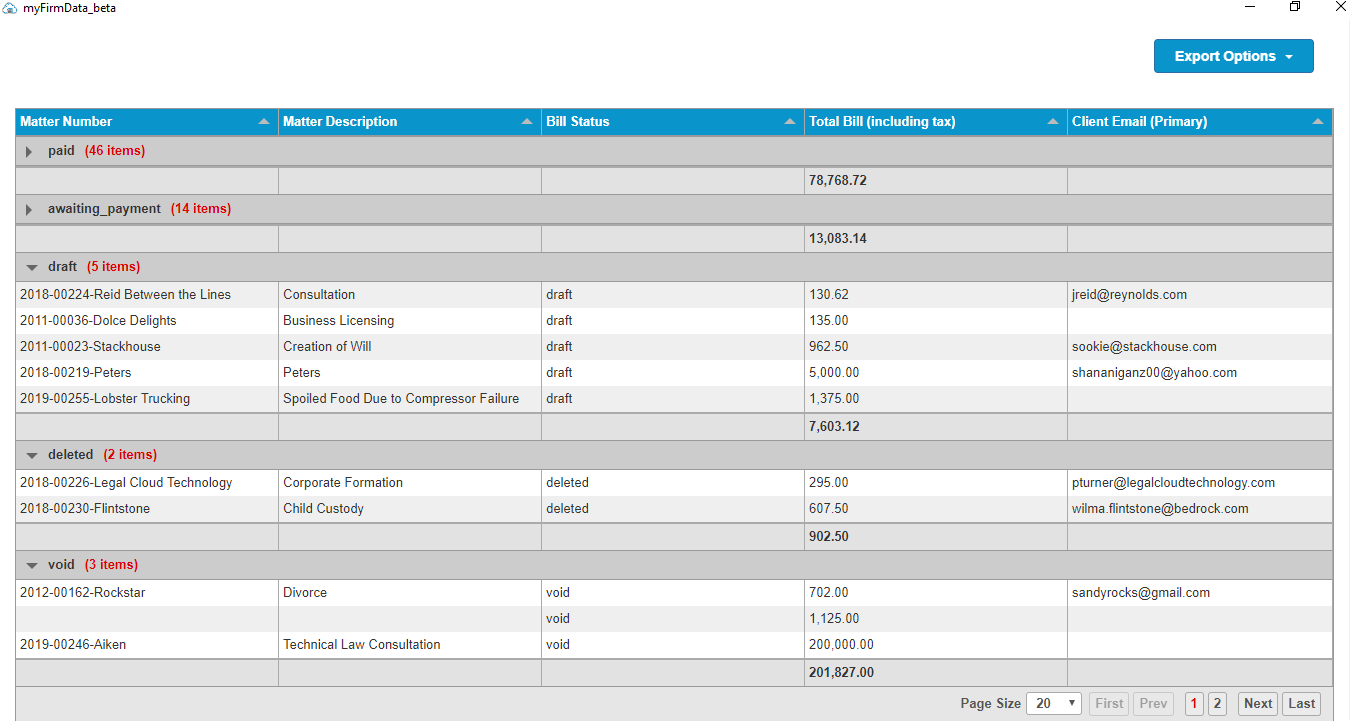Sort by Total Bill column arrow
This screenshot has height=721, width=1350.
pos(1053,122)
